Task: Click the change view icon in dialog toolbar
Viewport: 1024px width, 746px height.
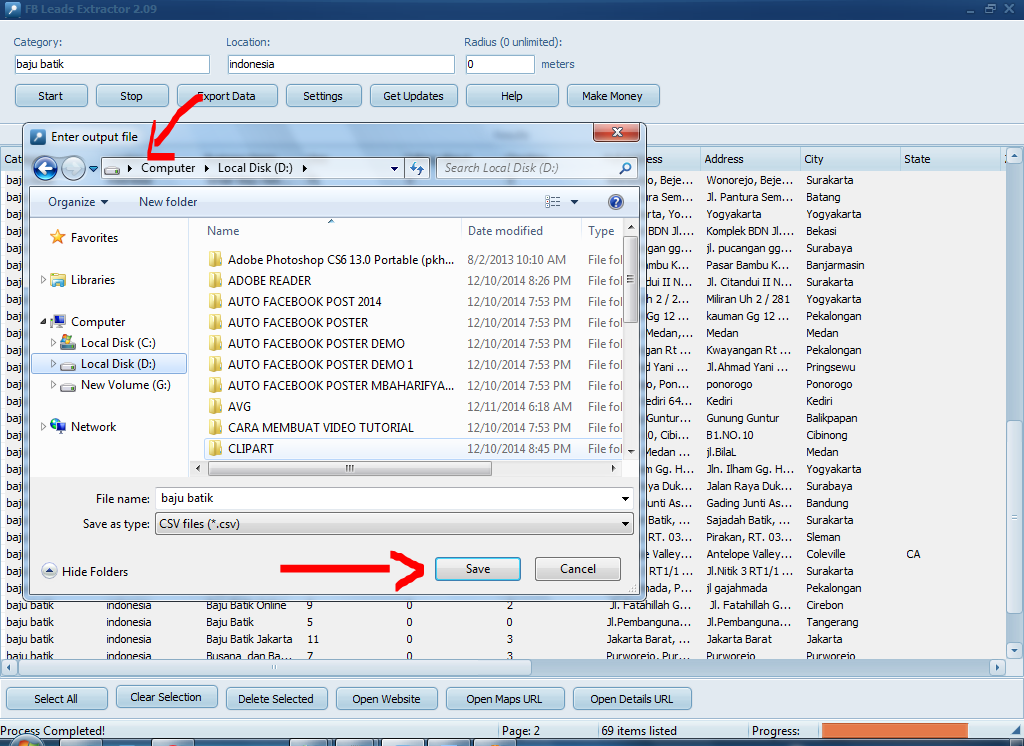Action: tap(552, 202)
